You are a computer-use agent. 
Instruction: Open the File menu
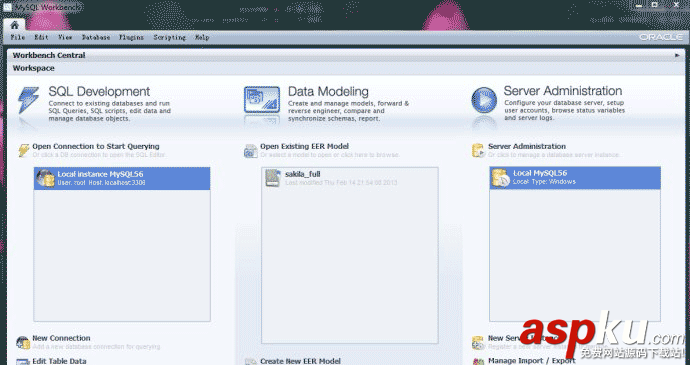pyautogui.click(x=18, y=37)
